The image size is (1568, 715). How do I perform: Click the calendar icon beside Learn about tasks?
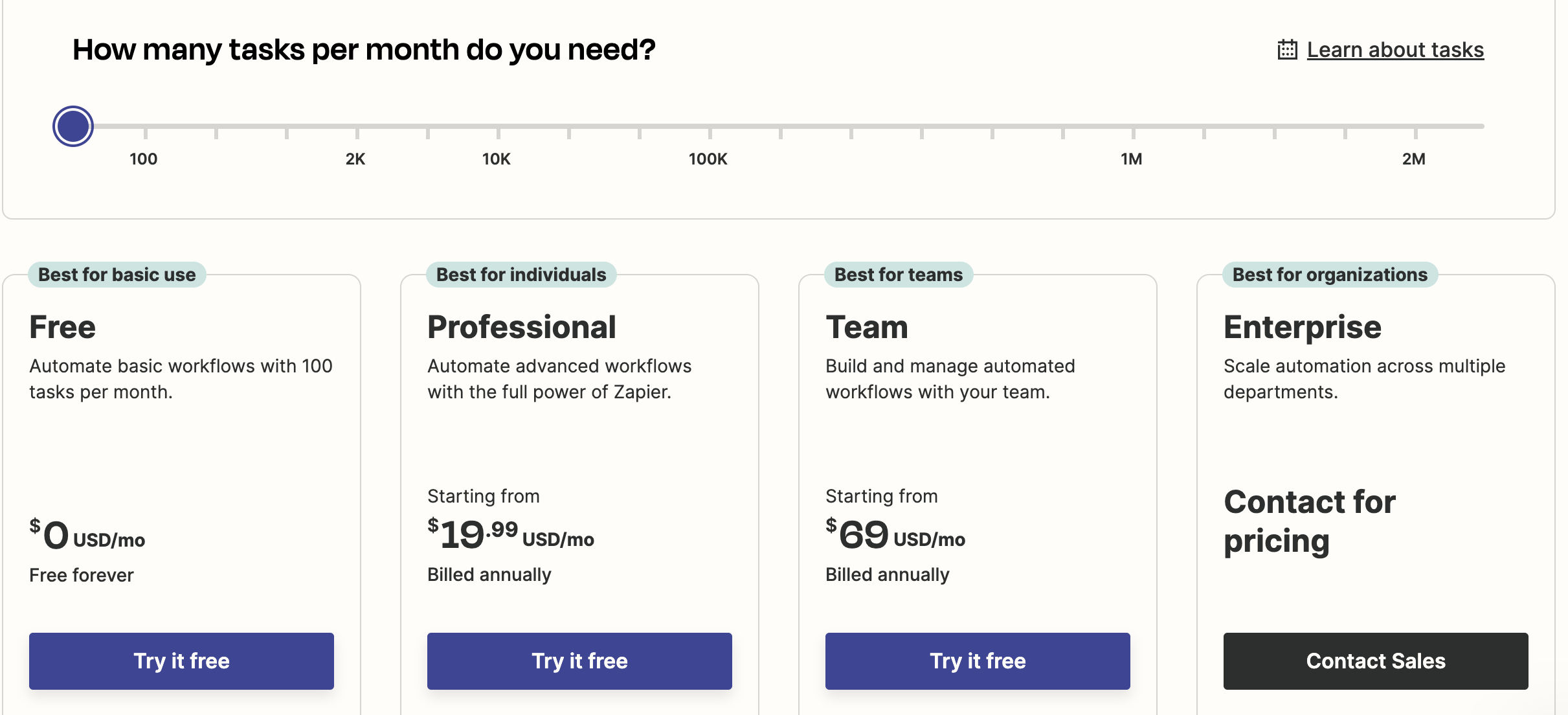pos(1287,50)
